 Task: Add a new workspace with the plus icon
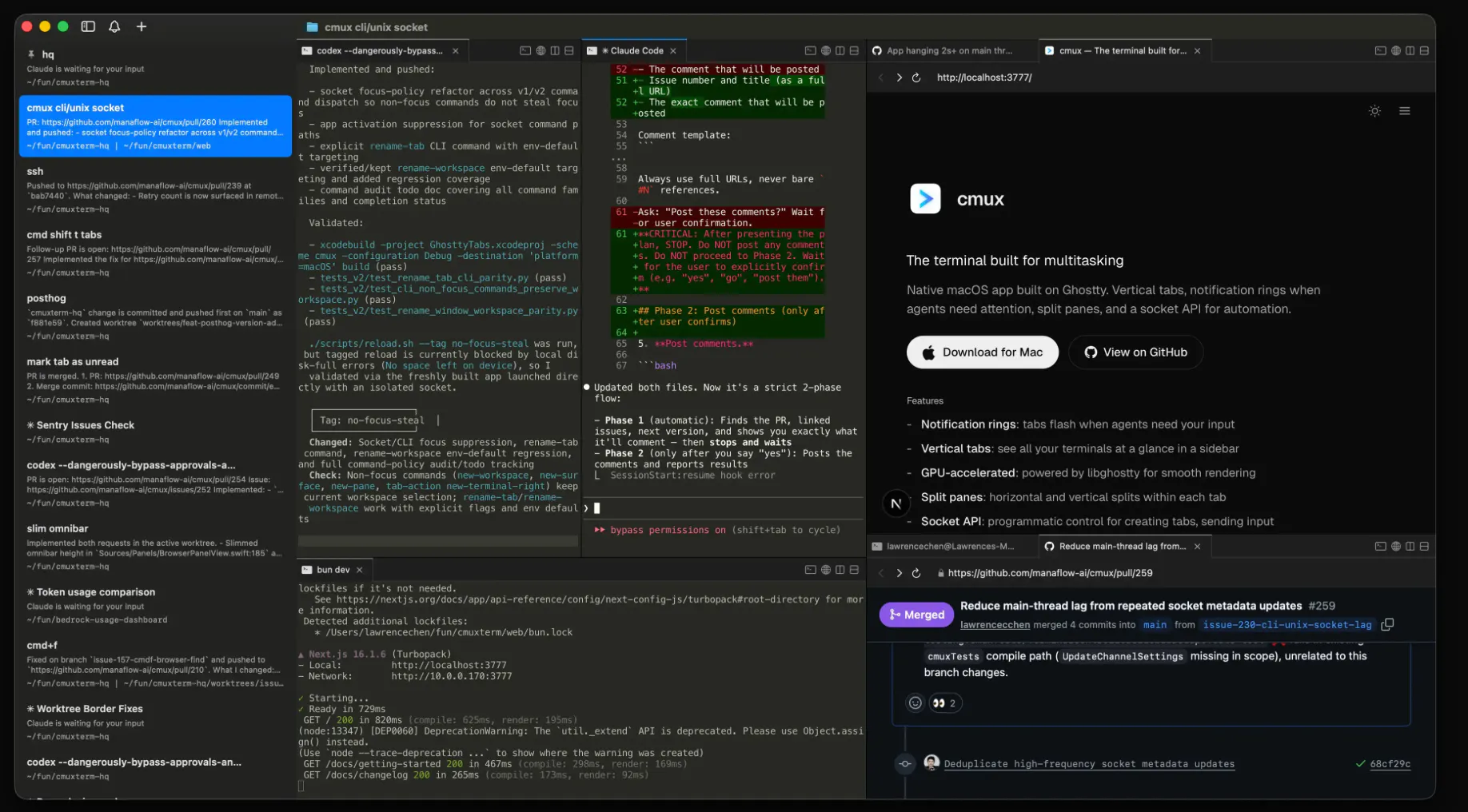pyautogui.click(x=142, y=26)
